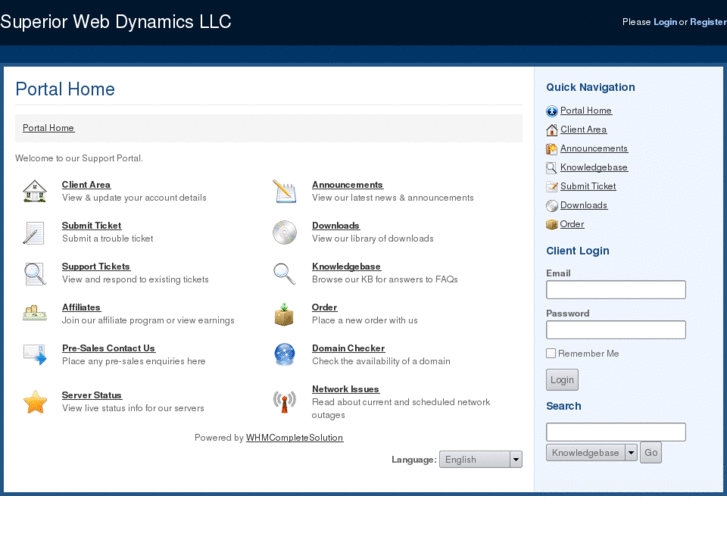Viewport: 727px width, 545px height.
Task: Click the Announcements notepad icon
Action: coord(285,191)
